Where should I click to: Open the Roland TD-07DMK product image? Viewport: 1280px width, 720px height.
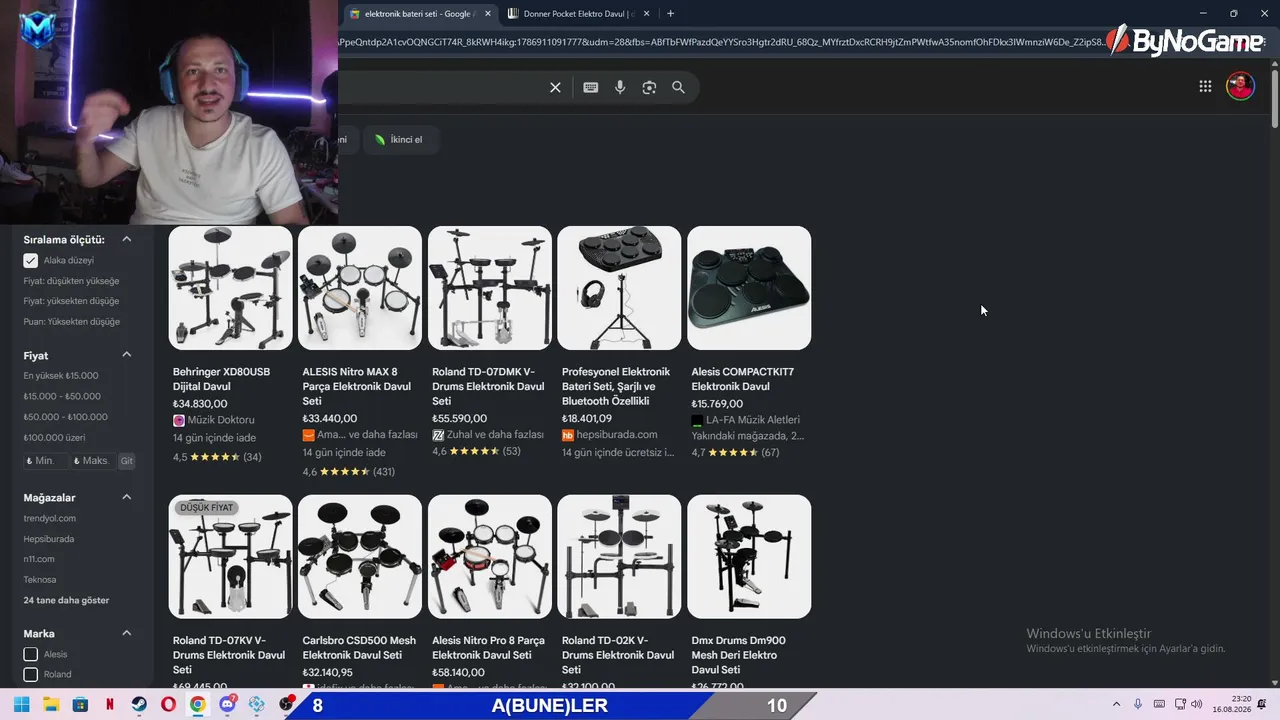(x=490, y=288)
